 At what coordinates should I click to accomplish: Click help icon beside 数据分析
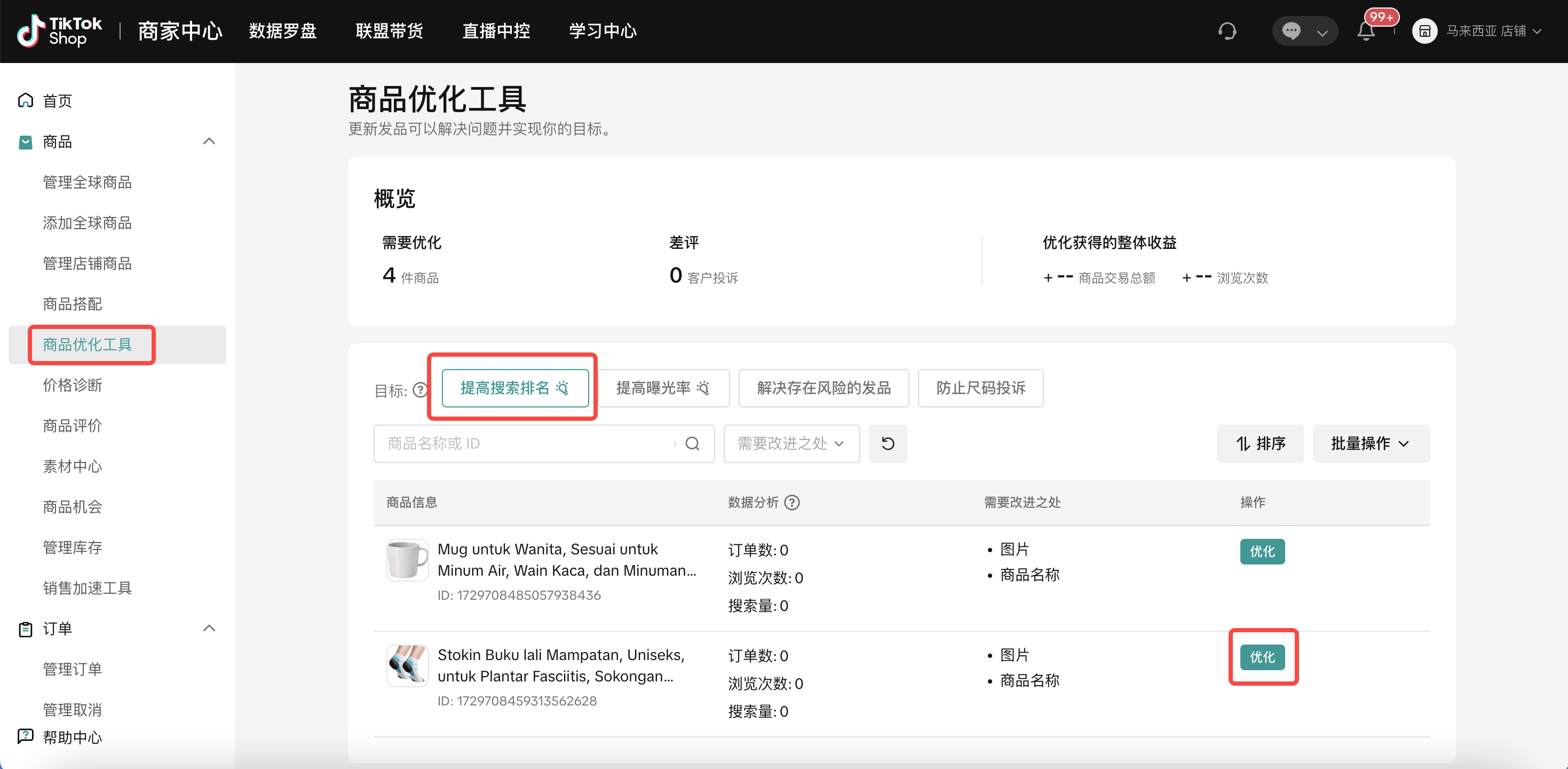(792, 503)
